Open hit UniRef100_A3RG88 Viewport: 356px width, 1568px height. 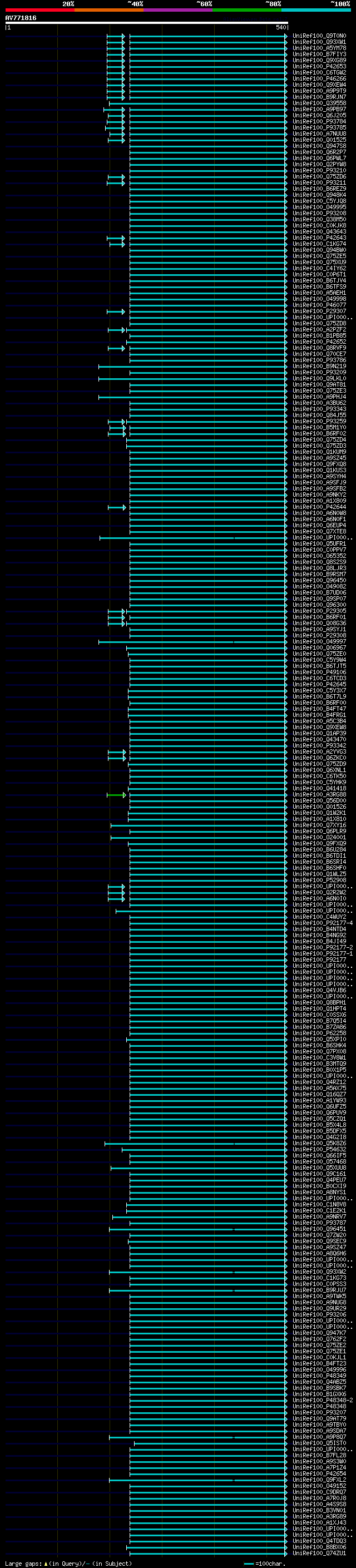coord(319,794)
